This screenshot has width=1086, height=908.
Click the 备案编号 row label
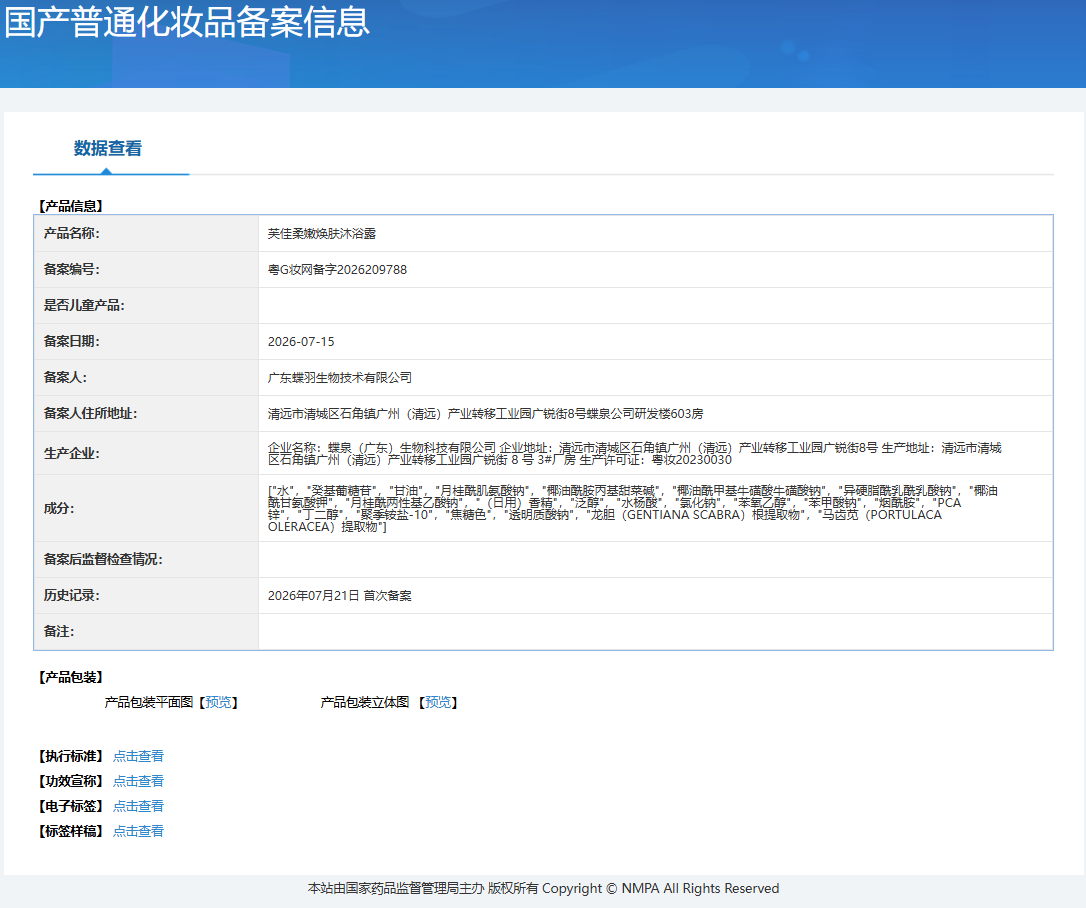(x=71, y=269)
